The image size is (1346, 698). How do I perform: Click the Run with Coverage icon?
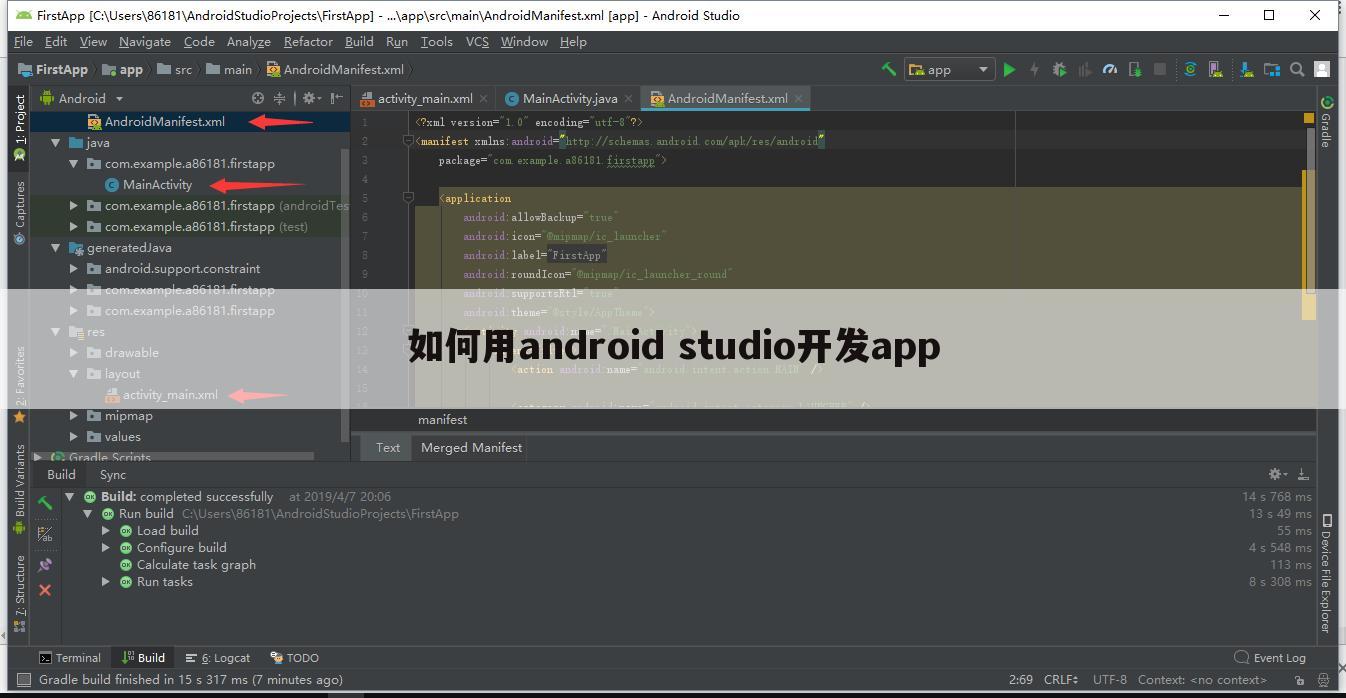1084,69
